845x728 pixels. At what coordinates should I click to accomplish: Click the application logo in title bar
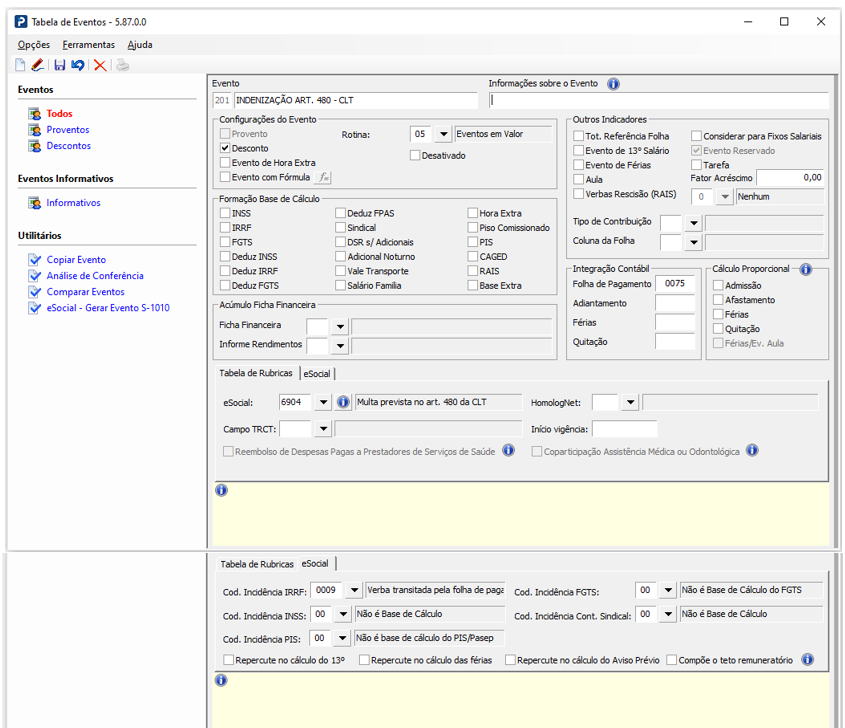21,22
